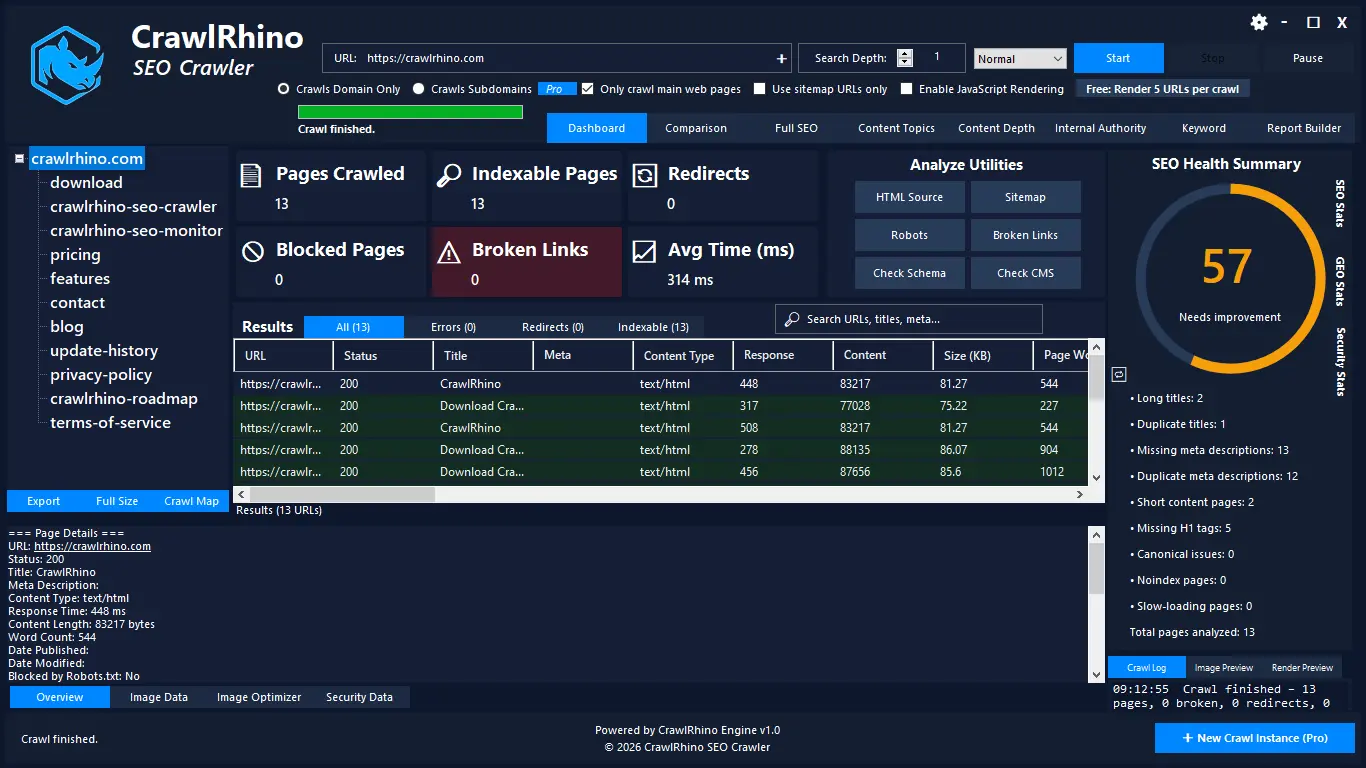Click the results horizontal scrollbar thumb
This screenshot has width=1366, height=768.
click(x=342, y=494)
